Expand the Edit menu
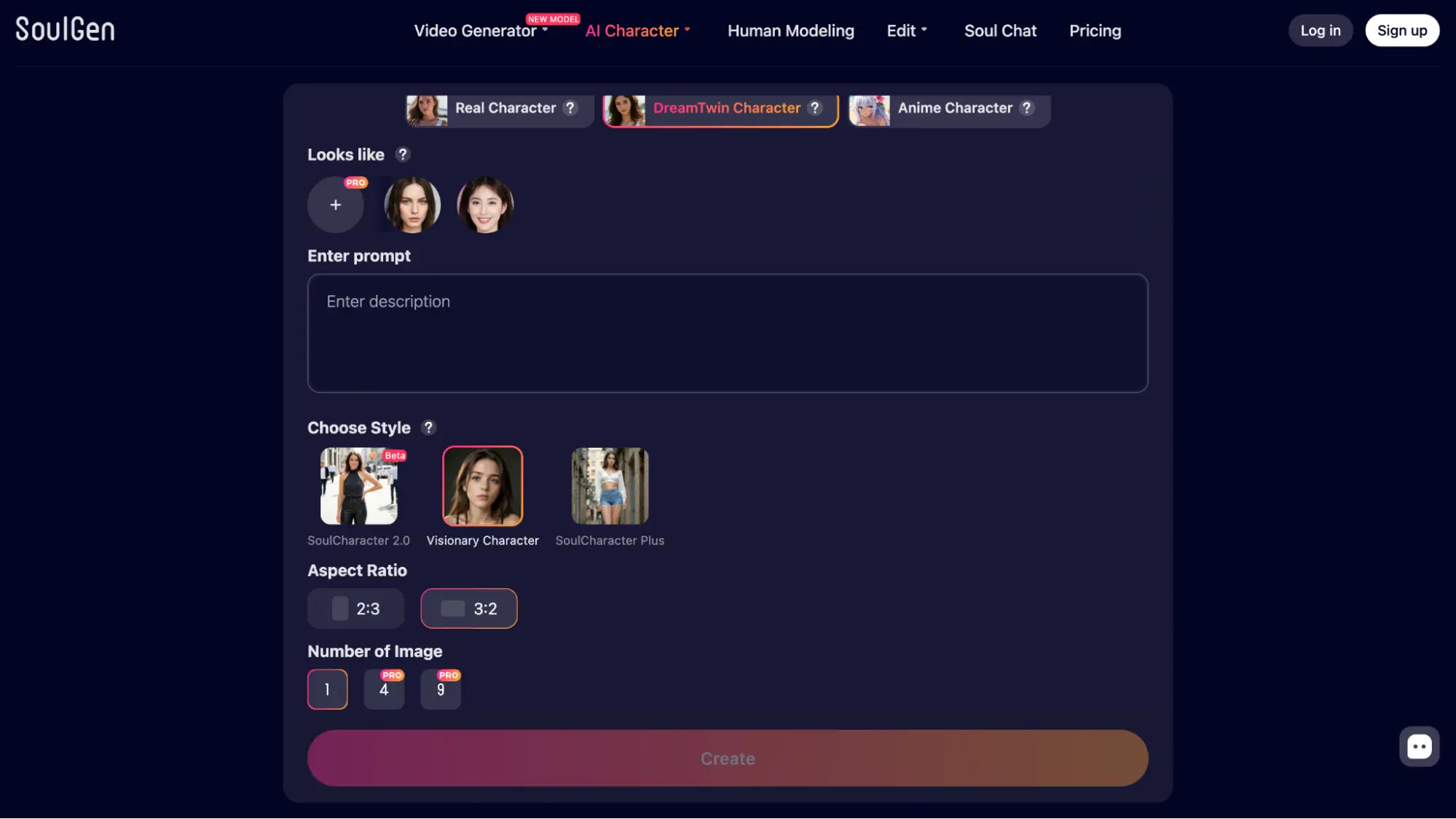 click(907, 31)
